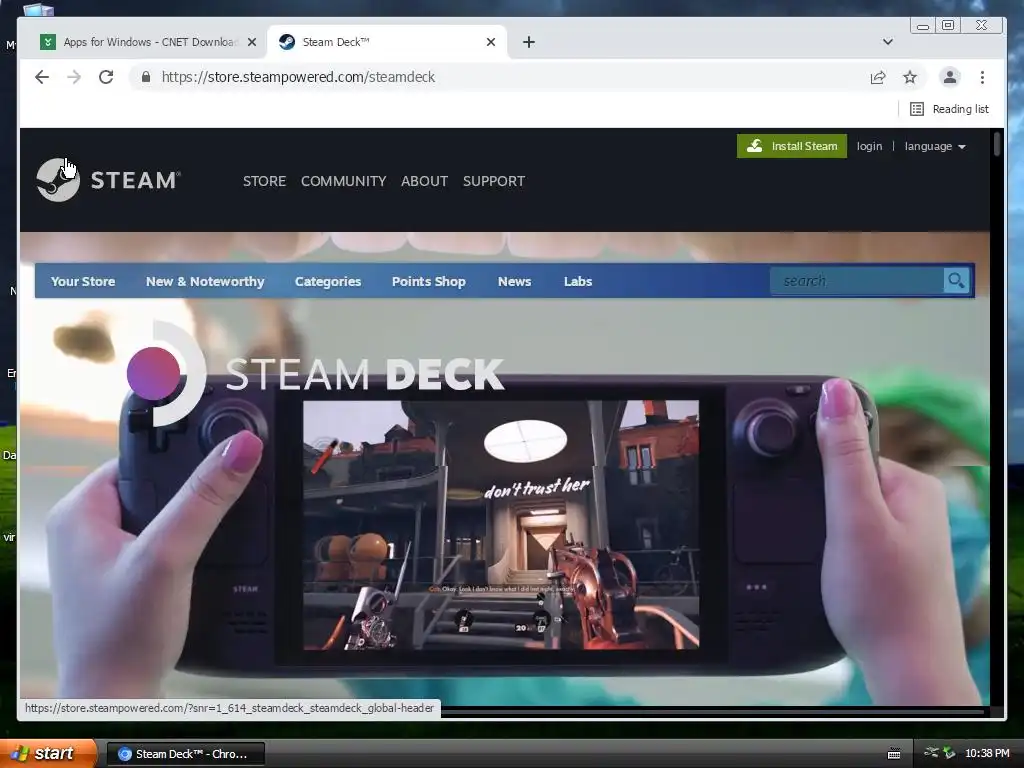Viewport: 1024px width, 768px height.
Task: Open the Categories menu
Action: click(x=328, y=281)
